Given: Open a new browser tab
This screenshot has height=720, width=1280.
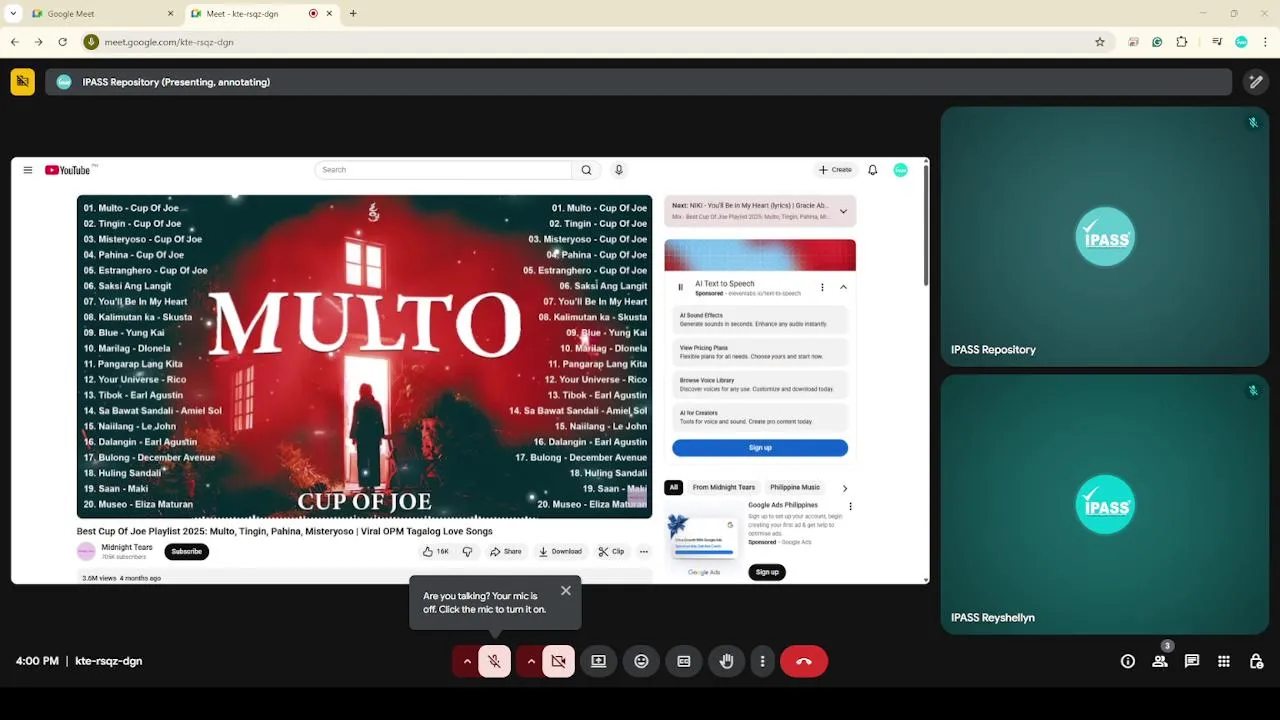Looking at the screenshot, I should 353,14.
